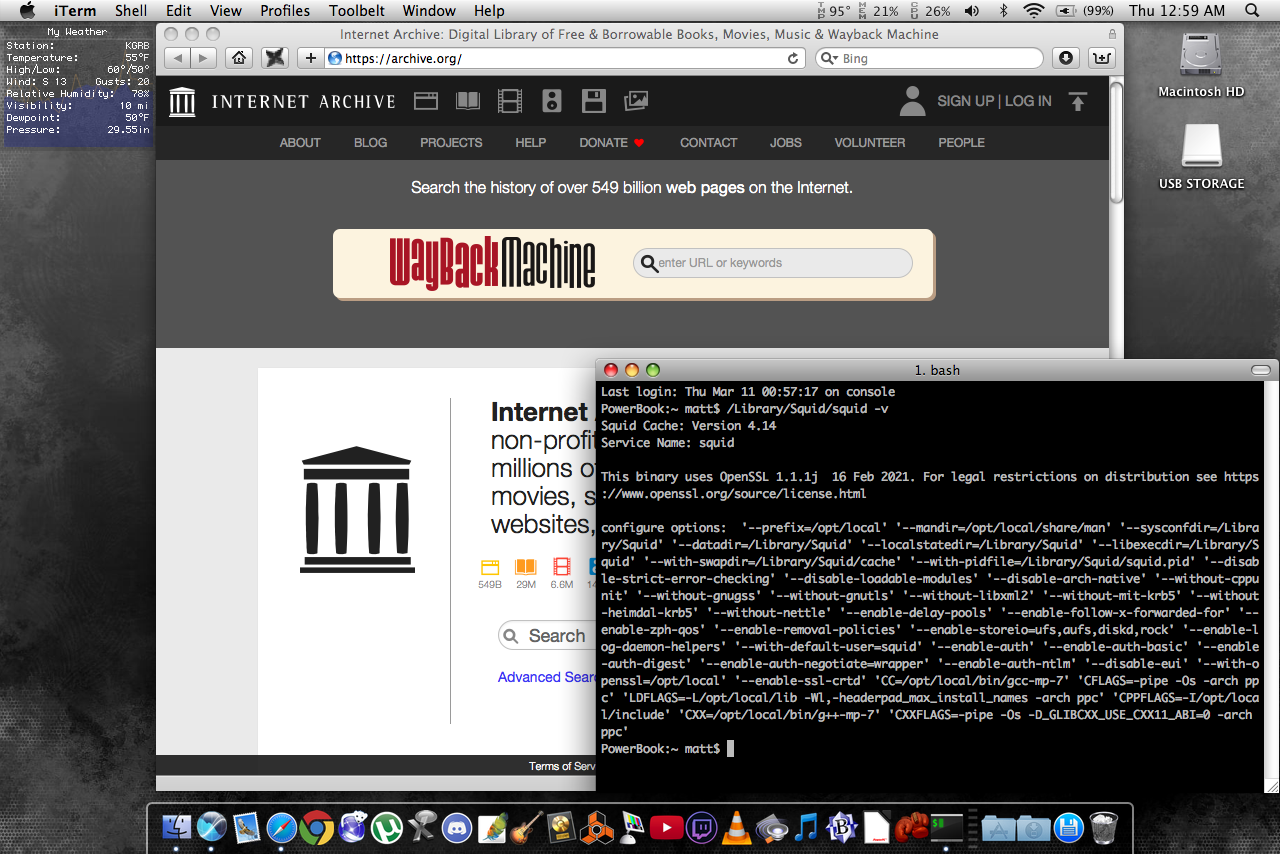Open the Trash in the dock
1280x854 pixels.
tap(1103, 827)
